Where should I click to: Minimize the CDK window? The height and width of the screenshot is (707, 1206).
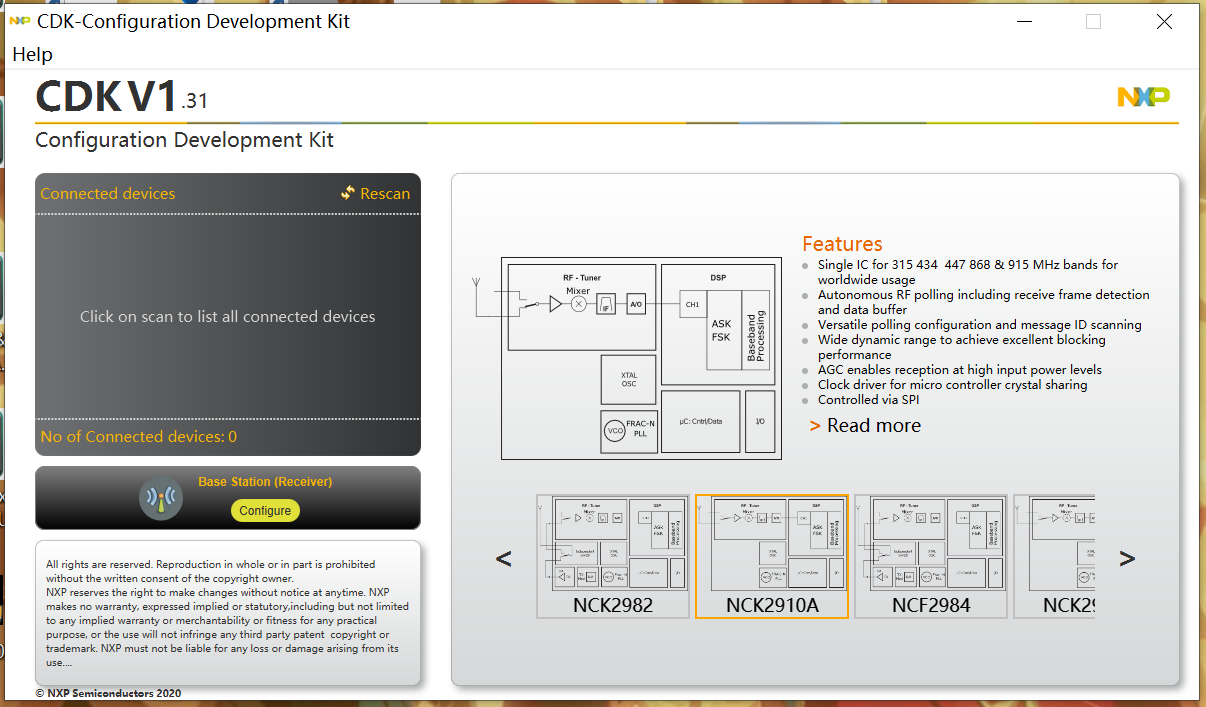tap(1023, 21)
